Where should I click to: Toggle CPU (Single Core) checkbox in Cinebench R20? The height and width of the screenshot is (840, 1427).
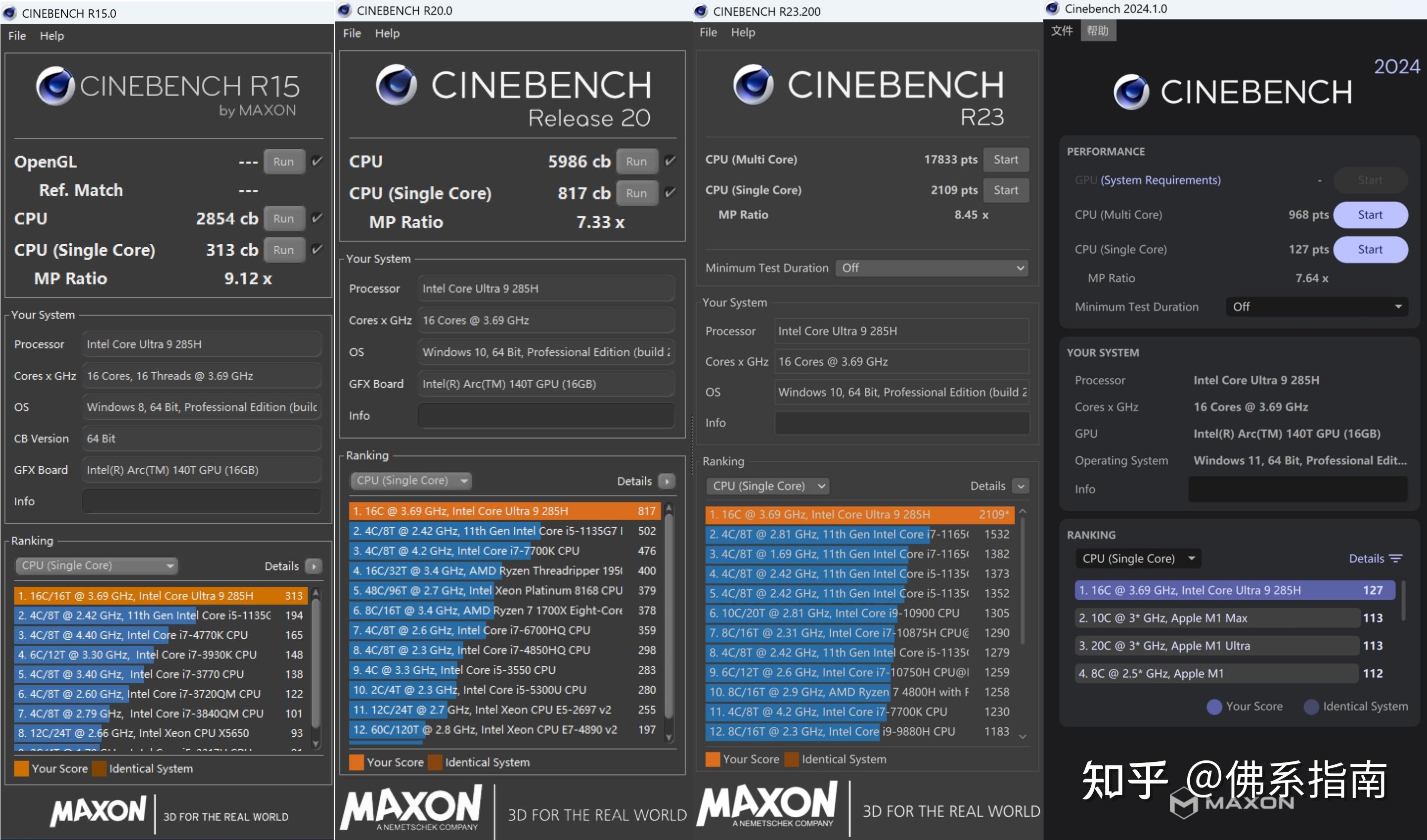[670, 193]
